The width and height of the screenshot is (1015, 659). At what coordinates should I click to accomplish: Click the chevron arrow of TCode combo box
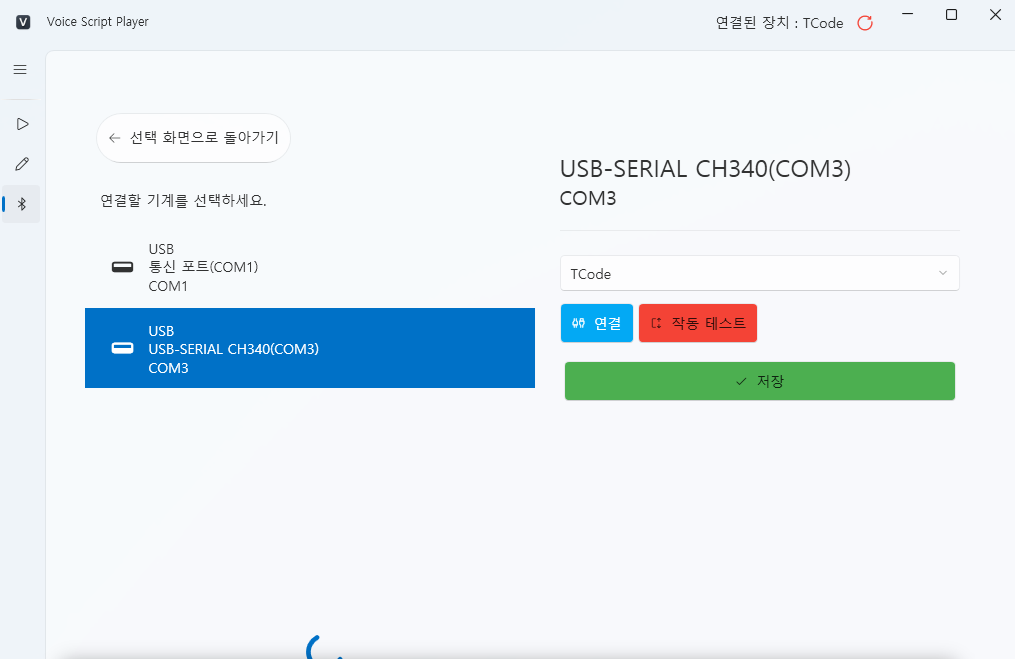[942, 273]
